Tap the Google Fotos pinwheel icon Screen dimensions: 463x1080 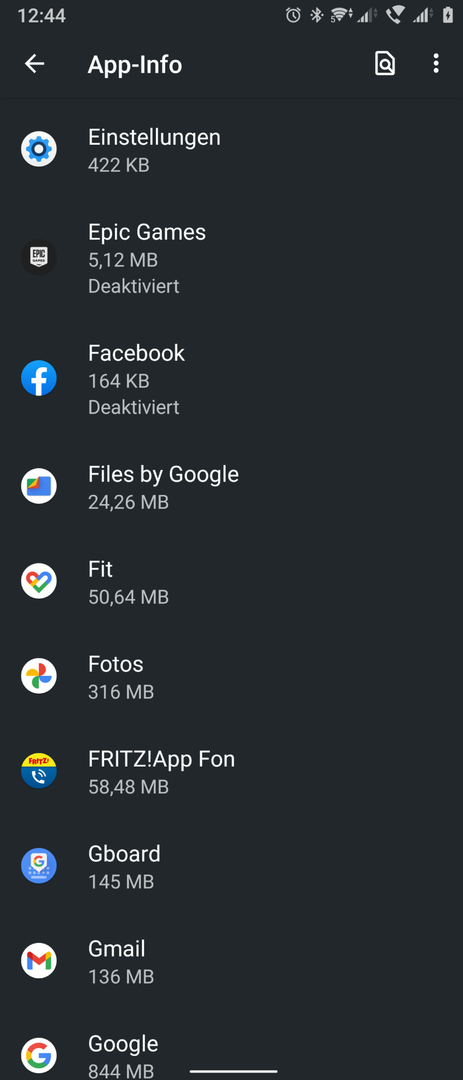point(39,676)
